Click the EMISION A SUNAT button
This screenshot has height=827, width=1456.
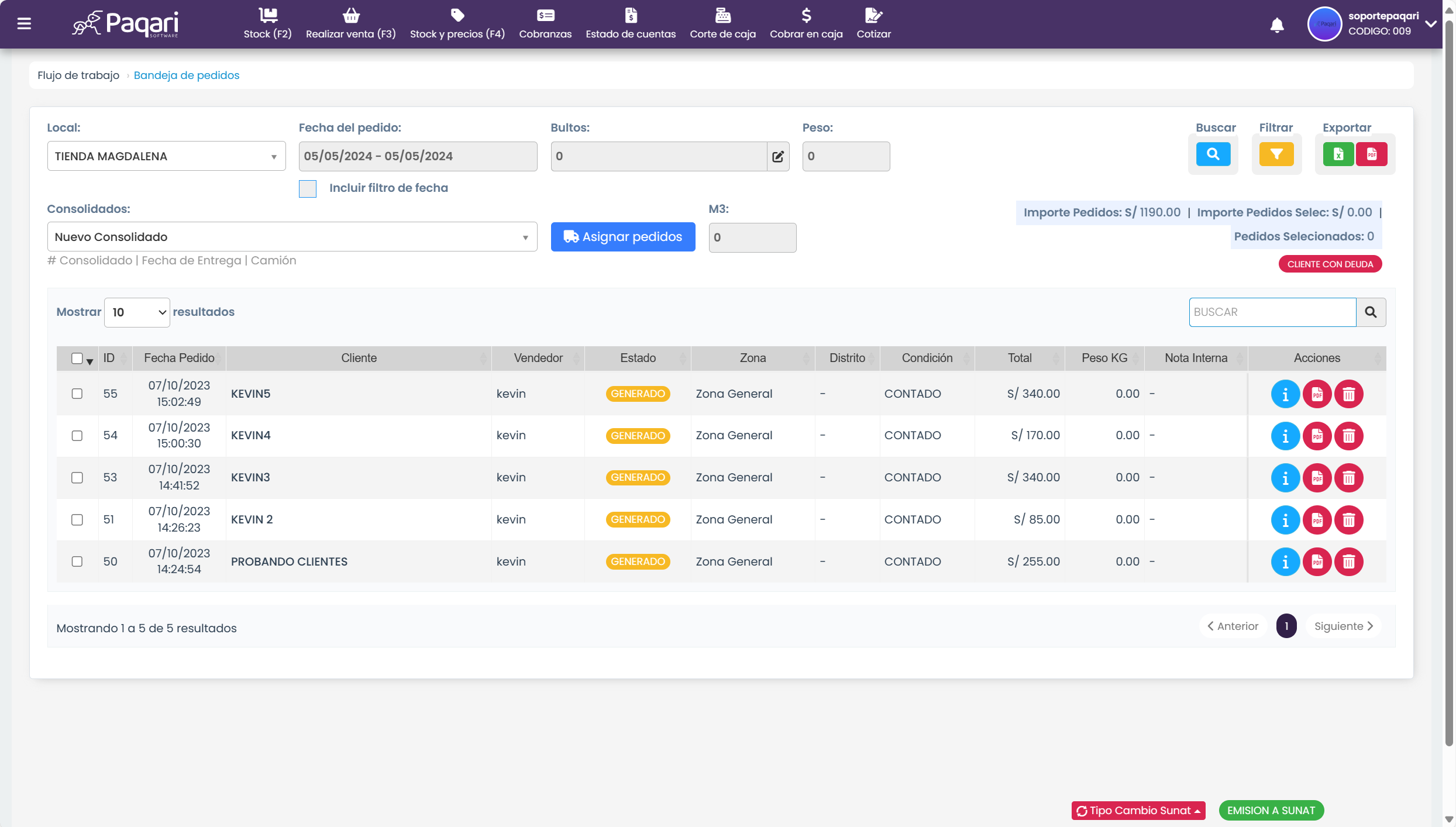point(1271,811)
